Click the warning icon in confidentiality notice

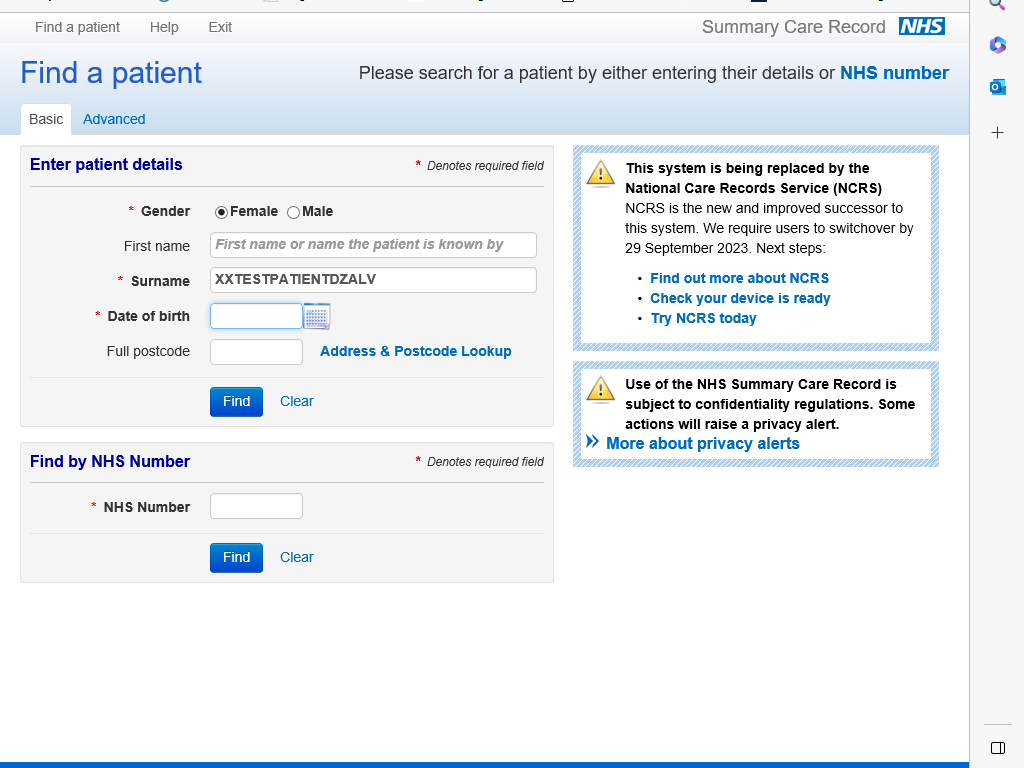point(600,389)
